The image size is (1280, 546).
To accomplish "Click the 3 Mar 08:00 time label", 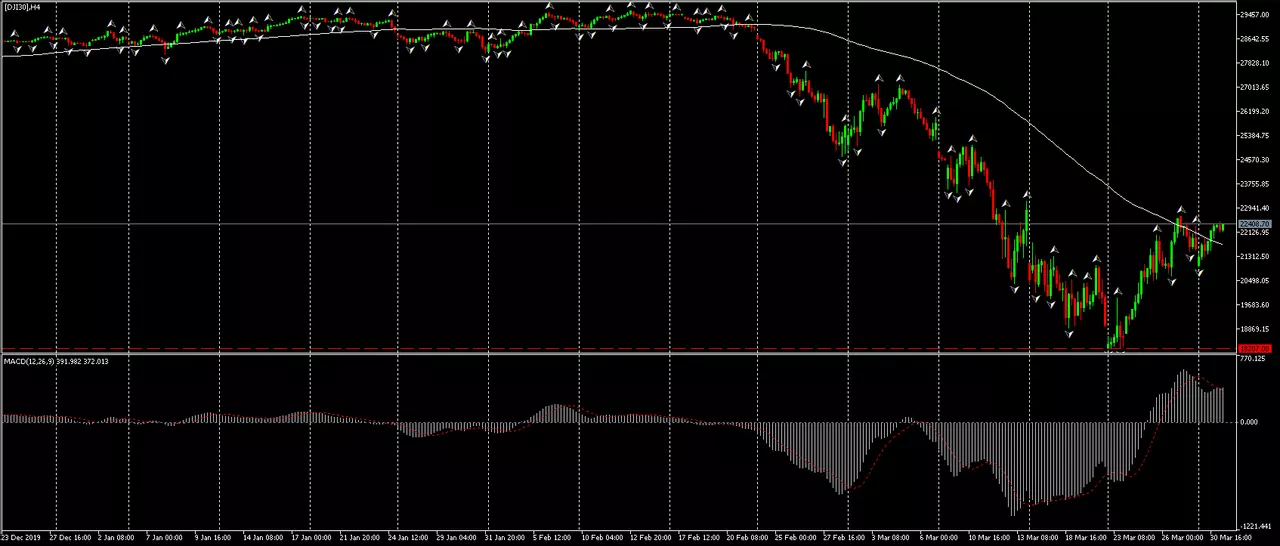I will click(889, 538).
